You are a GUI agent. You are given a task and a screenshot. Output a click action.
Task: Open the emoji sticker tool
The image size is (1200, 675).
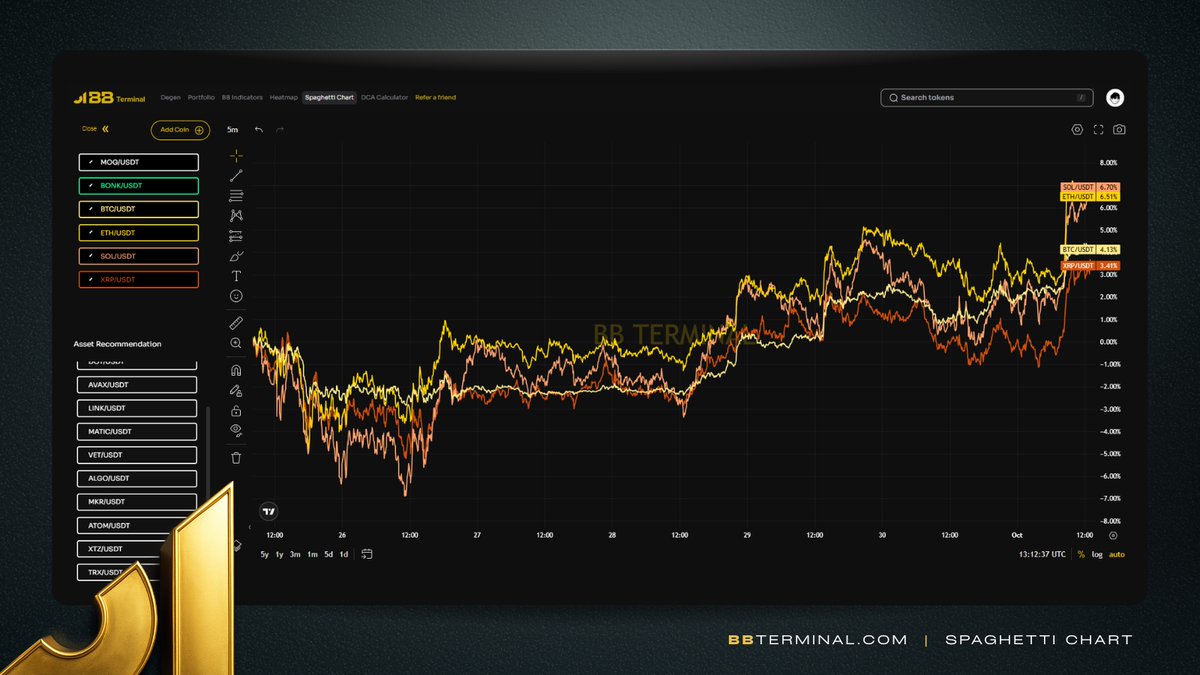click(236, 296)
